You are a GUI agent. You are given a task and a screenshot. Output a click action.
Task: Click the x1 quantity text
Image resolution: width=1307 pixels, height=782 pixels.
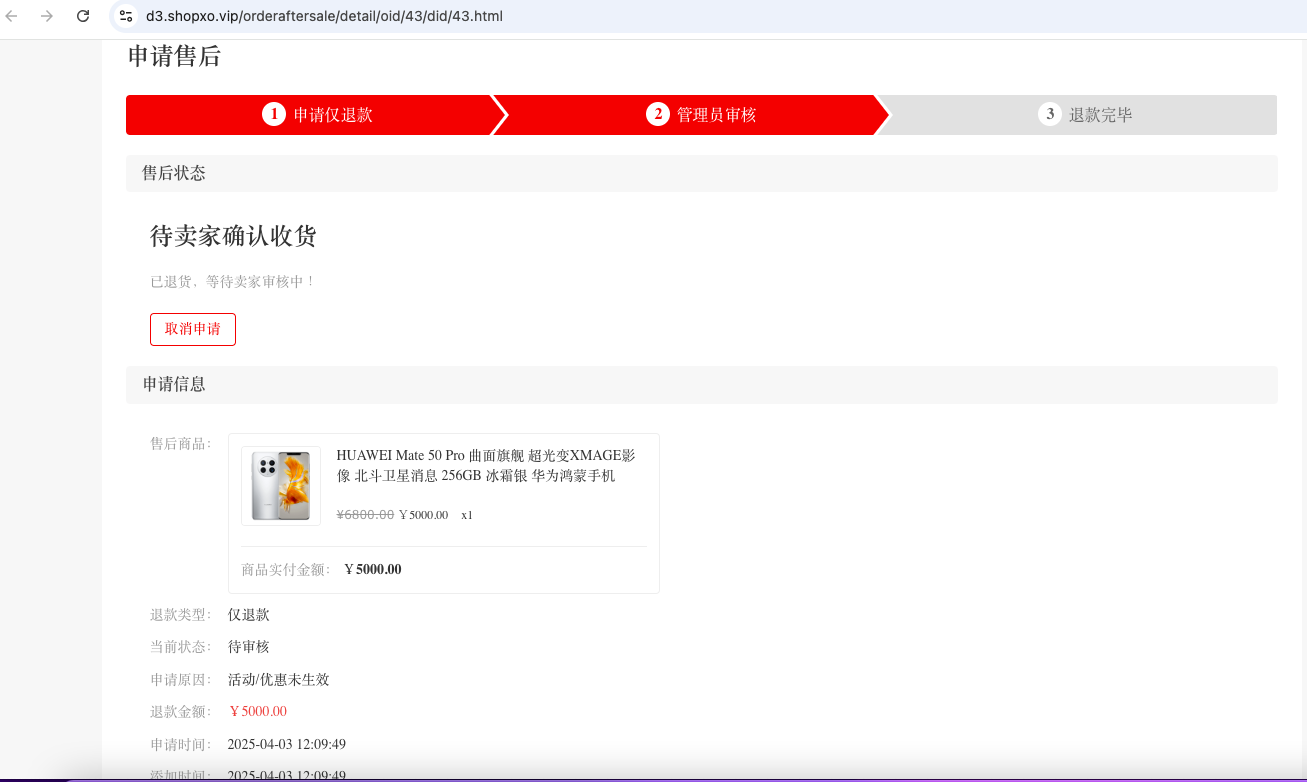click(x=467, y=515)
